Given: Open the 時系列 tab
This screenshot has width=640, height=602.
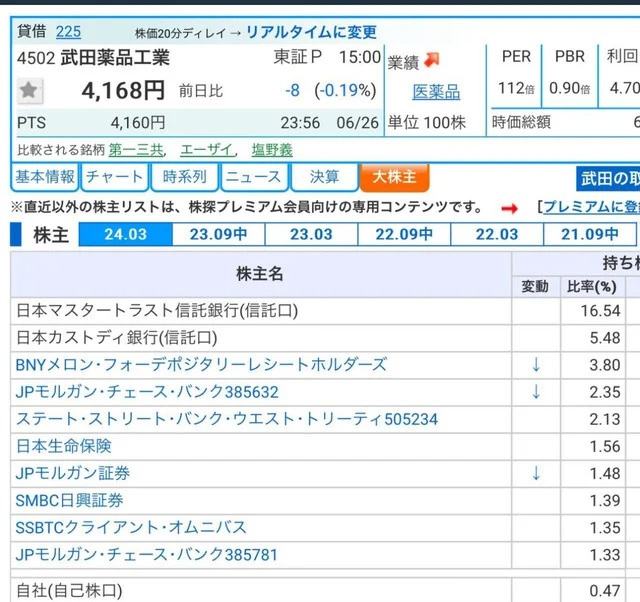Looking at the screenshot, I should (x=184, y=177).
